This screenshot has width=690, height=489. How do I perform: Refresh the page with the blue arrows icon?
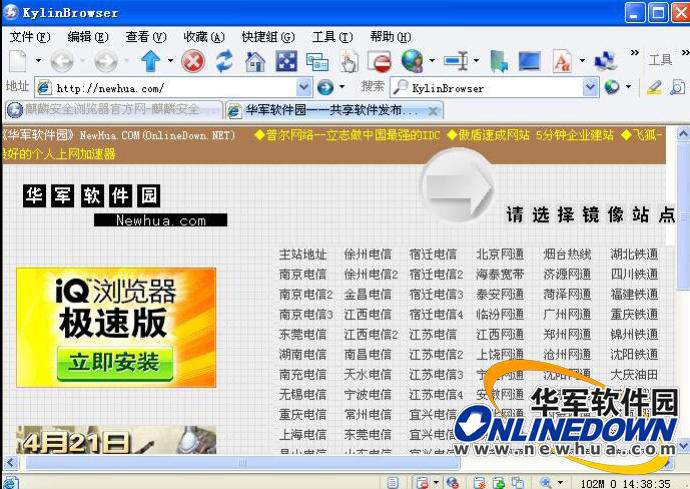224,61
